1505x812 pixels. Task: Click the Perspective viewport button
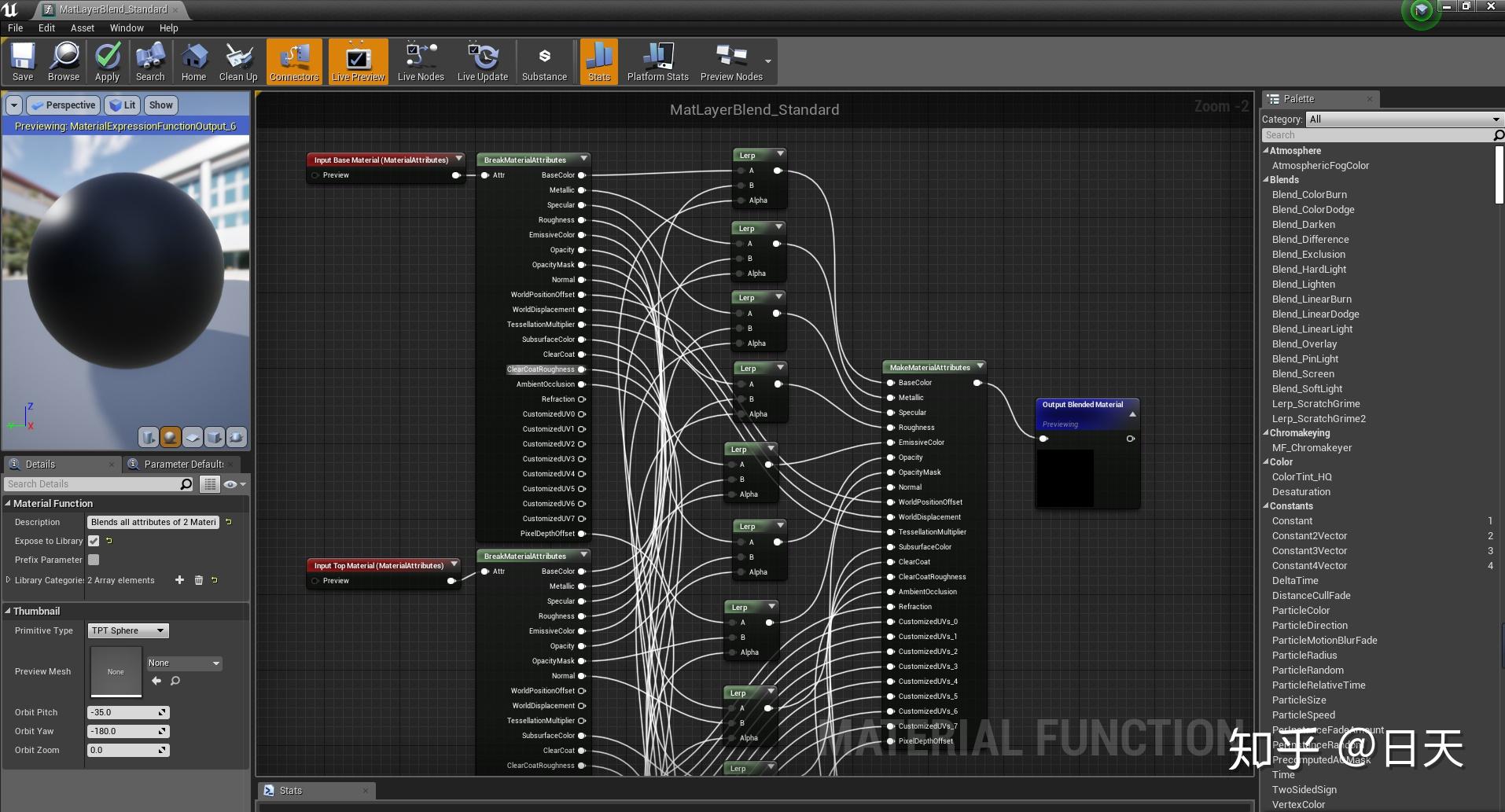(x=63, y=105)
